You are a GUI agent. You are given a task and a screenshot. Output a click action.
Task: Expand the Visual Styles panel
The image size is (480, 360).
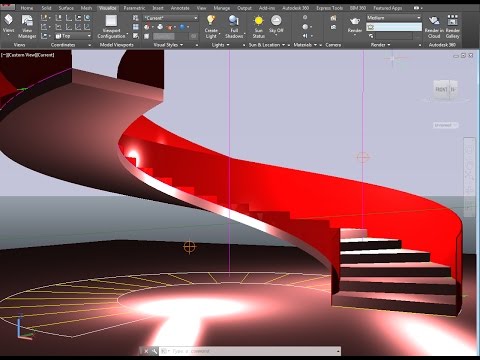click(x=168, y=45)
